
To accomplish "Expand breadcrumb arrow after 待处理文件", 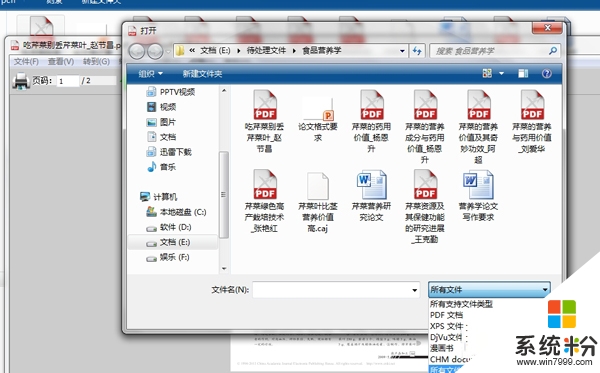I will pyautogui.click(x=294, y=51).
